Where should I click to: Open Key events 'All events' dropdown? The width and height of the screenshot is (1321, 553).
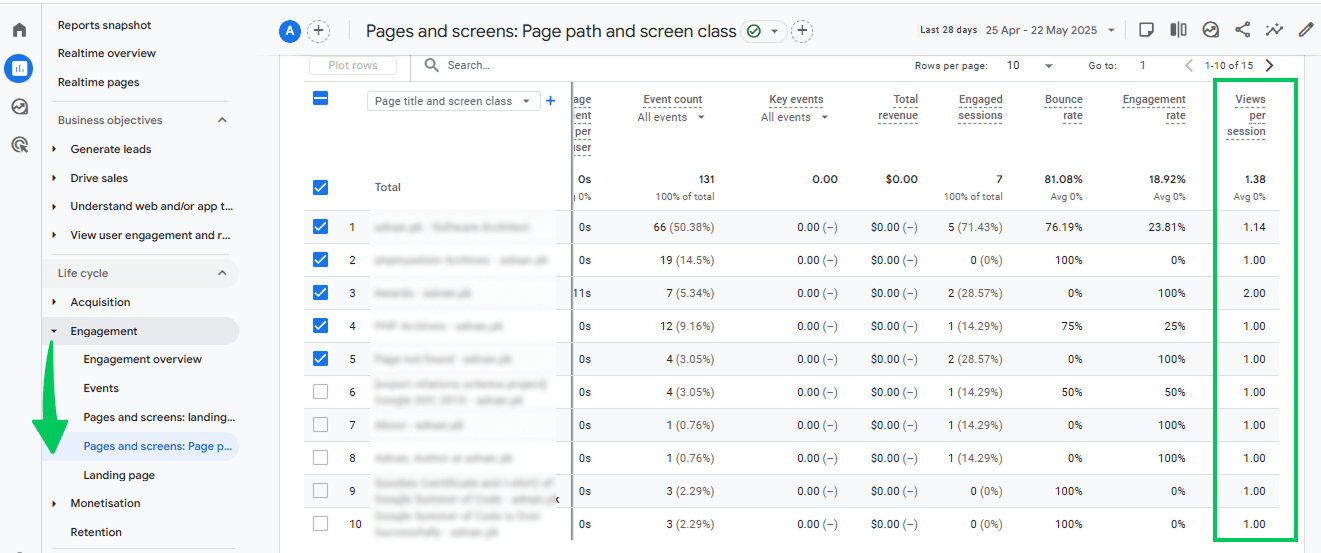[794, 117]
